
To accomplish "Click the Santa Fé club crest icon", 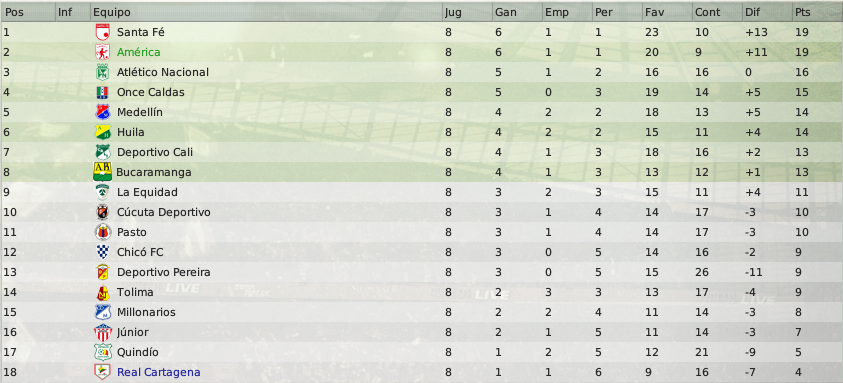I will tap(102, 32).
